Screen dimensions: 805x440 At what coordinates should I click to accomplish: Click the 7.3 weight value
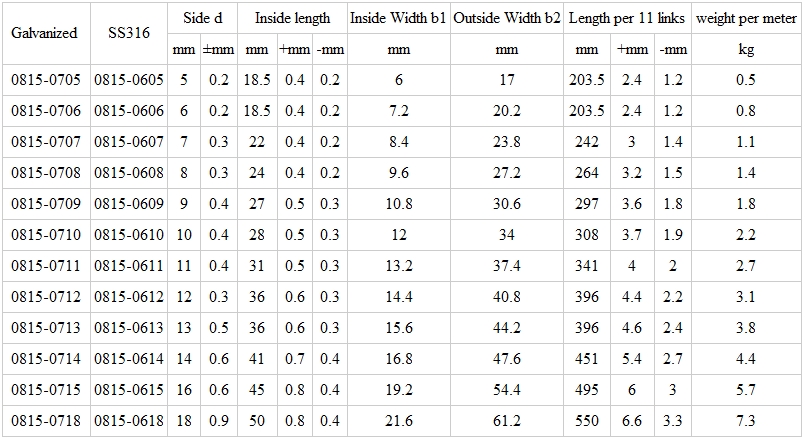coord(746,421)
